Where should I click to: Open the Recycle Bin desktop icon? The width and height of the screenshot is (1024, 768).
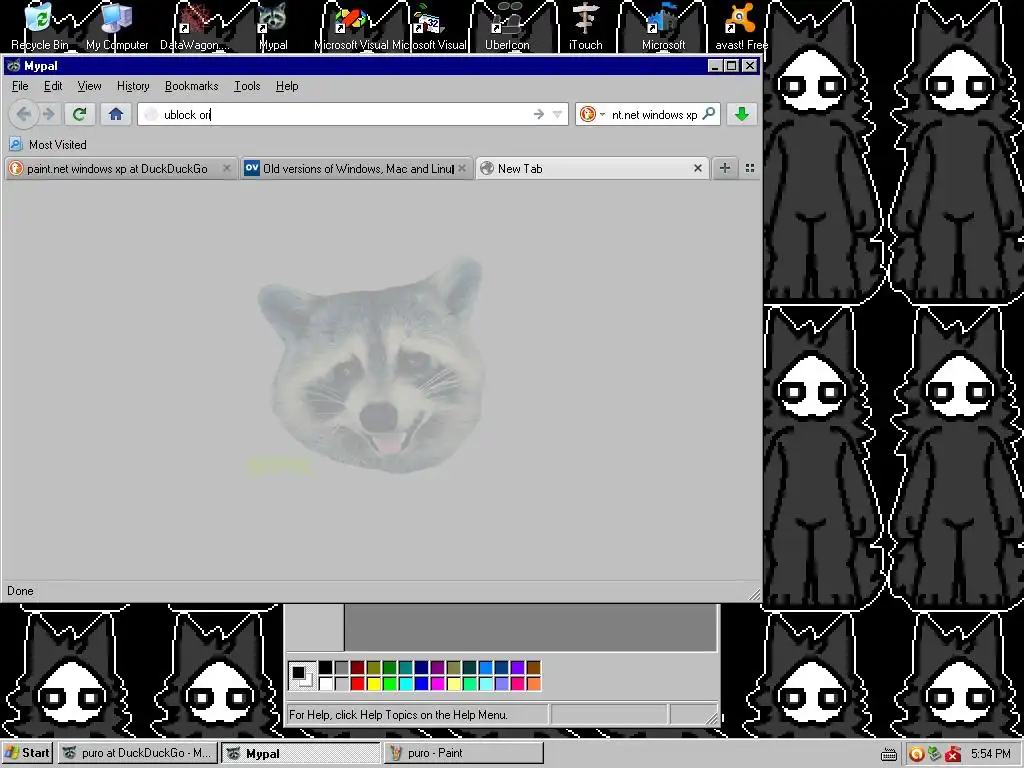[x=39, y=26]
